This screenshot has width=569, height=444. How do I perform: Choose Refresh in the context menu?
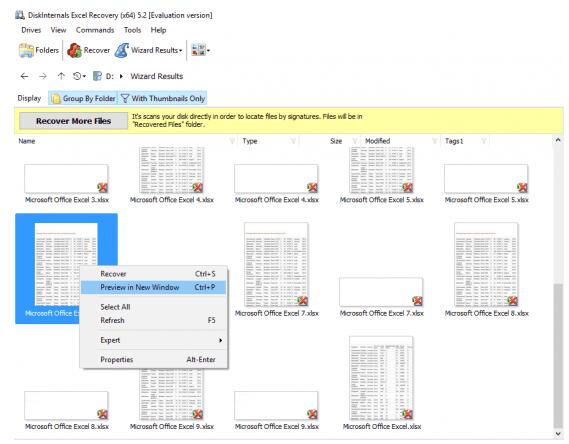pyautogui.click(x=154, y=320)
